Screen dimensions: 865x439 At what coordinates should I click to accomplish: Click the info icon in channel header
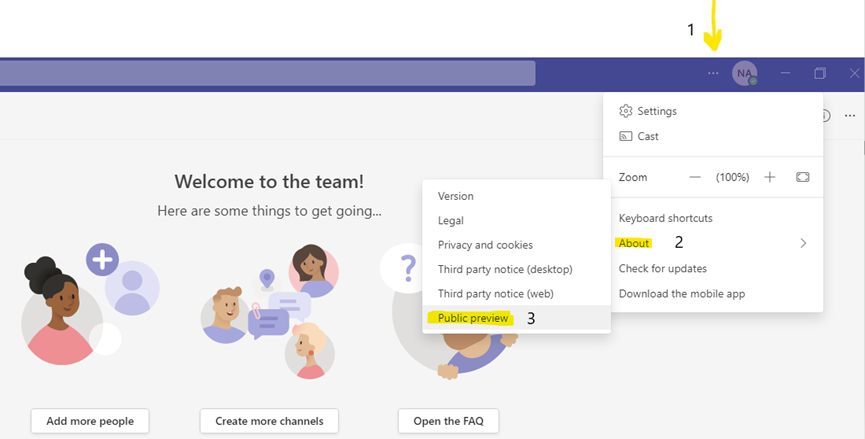click(825, 116)
